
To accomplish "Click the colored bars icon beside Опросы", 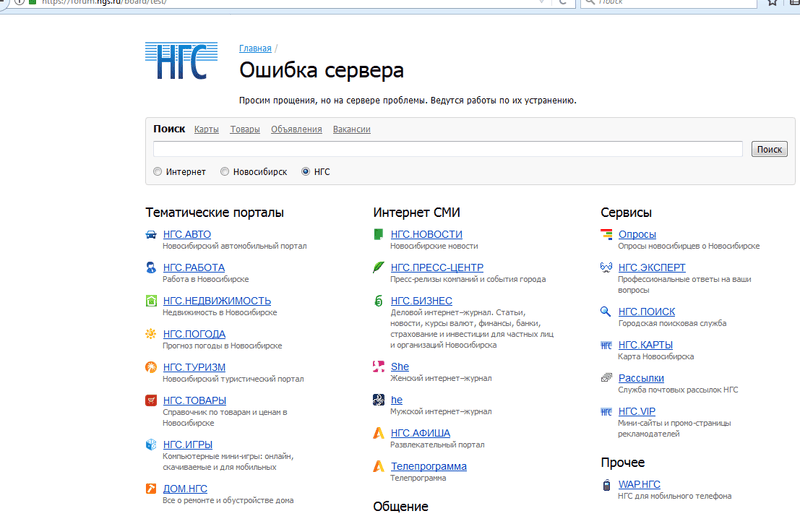I will click(606, 234).
